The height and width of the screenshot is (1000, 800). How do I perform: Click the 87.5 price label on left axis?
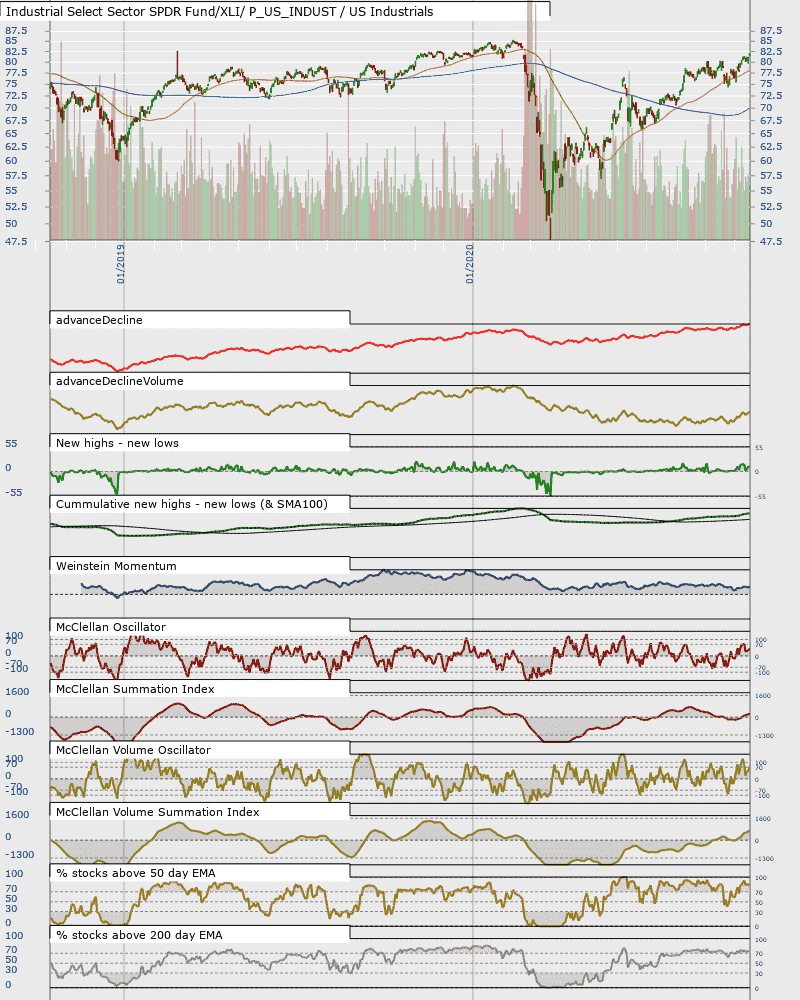coord(16,31)
